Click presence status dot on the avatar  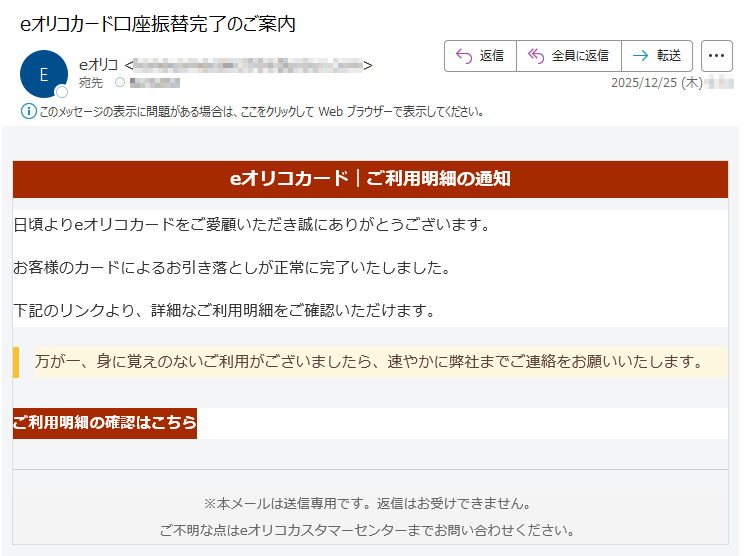pos(62,92)
